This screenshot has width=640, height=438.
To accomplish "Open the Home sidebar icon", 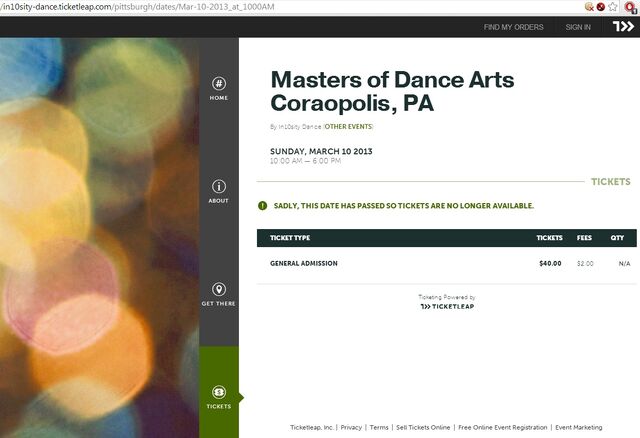I will 219,84.
